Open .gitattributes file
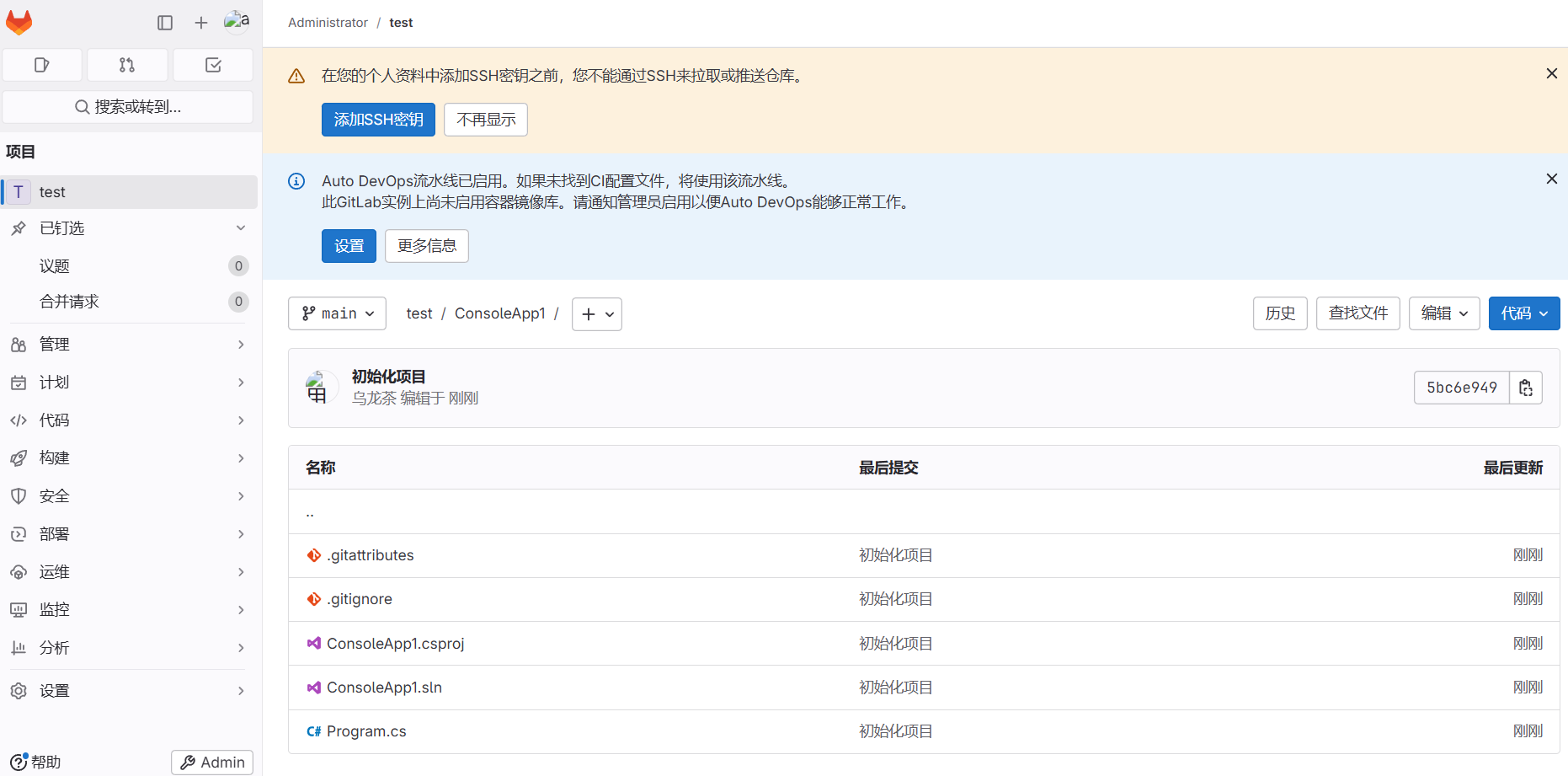 [x=371, y=555]
